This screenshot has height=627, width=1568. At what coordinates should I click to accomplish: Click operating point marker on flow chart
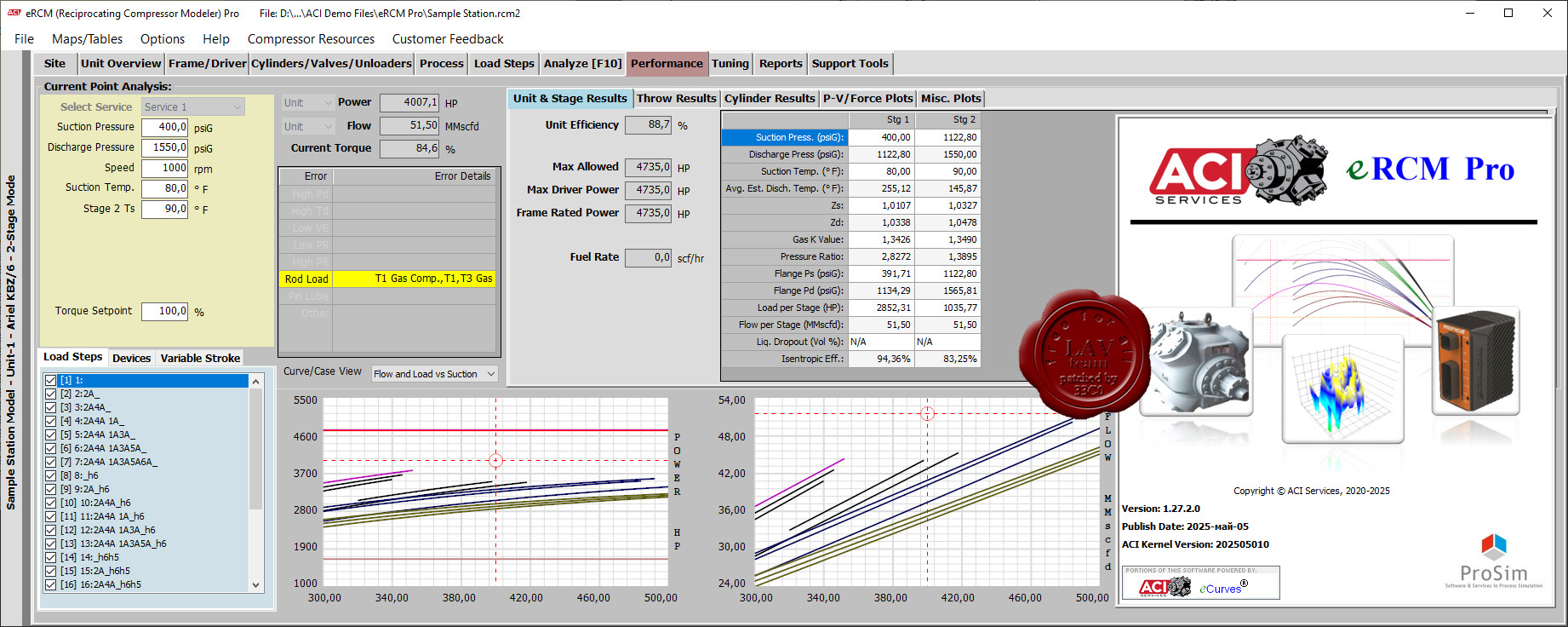(x=928, y=414)
